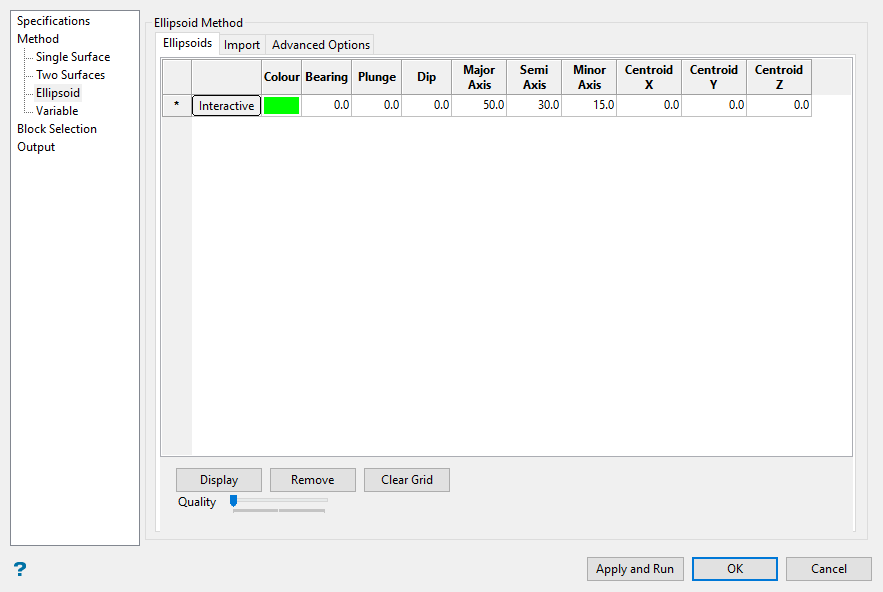Switch to the Ellipsoids tab
The image size is (883, 592).
click(x=188, y=43)
